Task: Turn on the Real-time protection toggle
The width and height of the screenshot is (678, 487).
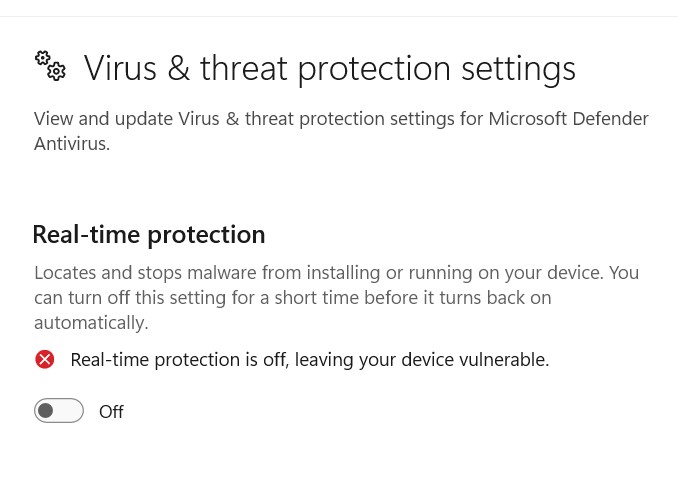Action: coord(59,410)
